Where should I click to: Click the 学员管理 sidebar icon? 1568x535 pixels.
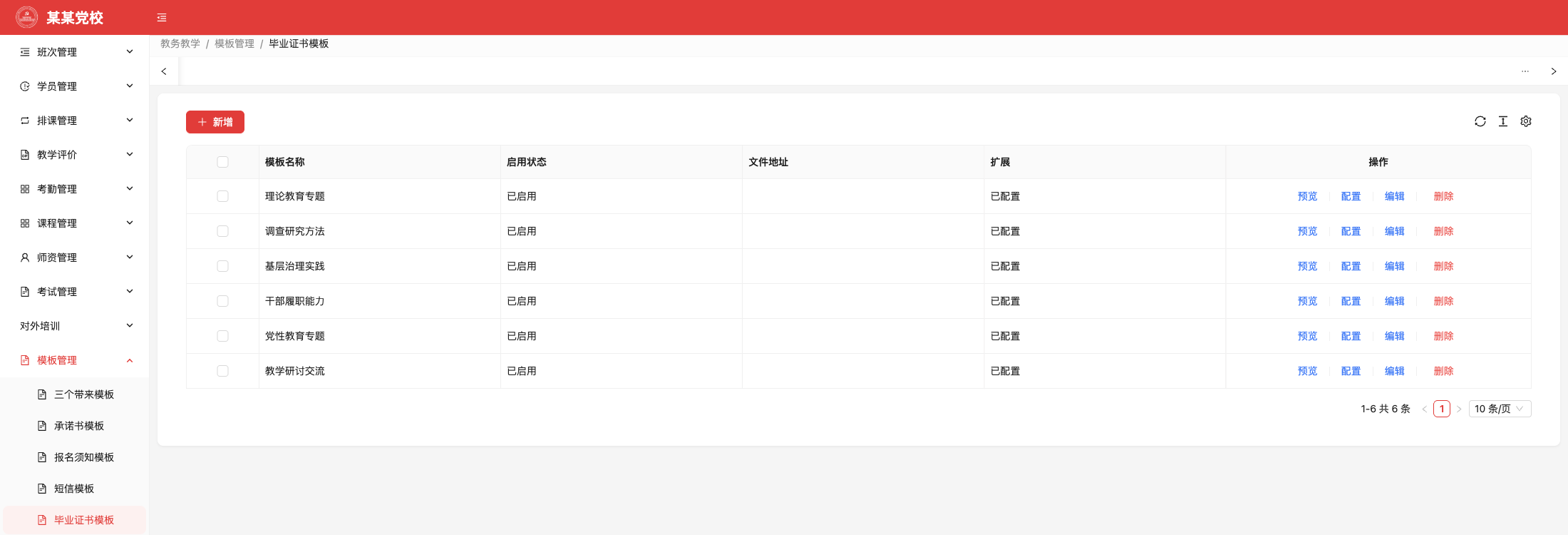click(25, 86)
